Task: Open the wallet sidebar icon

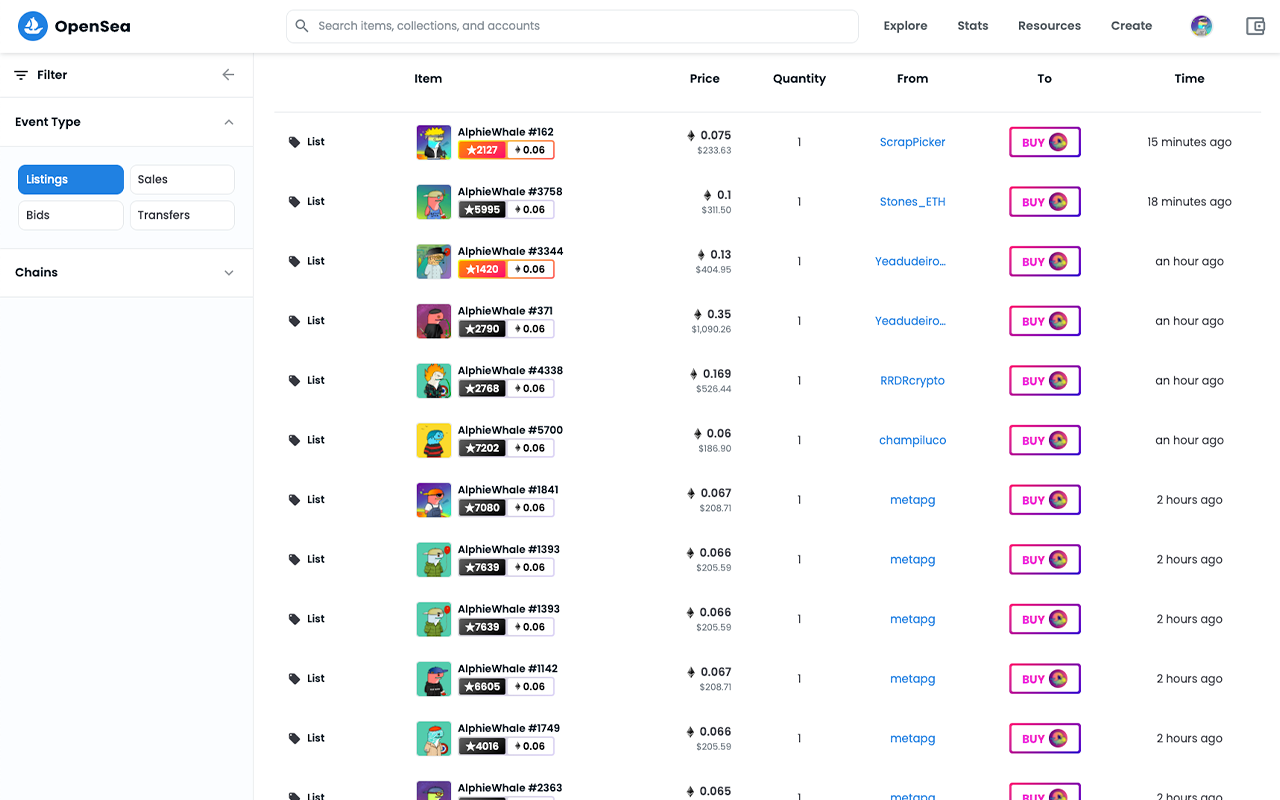Action: point(1255,26)
